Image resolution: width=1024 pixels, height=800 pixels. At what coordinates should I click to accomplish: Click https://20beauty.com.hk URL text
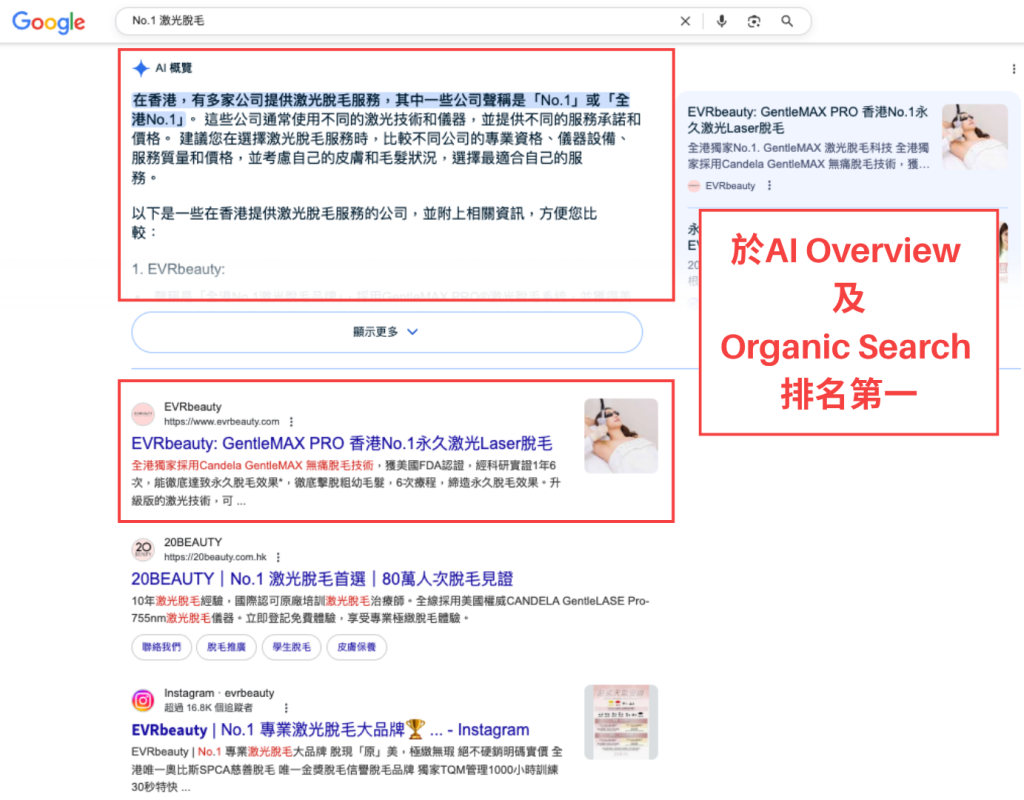215,557
